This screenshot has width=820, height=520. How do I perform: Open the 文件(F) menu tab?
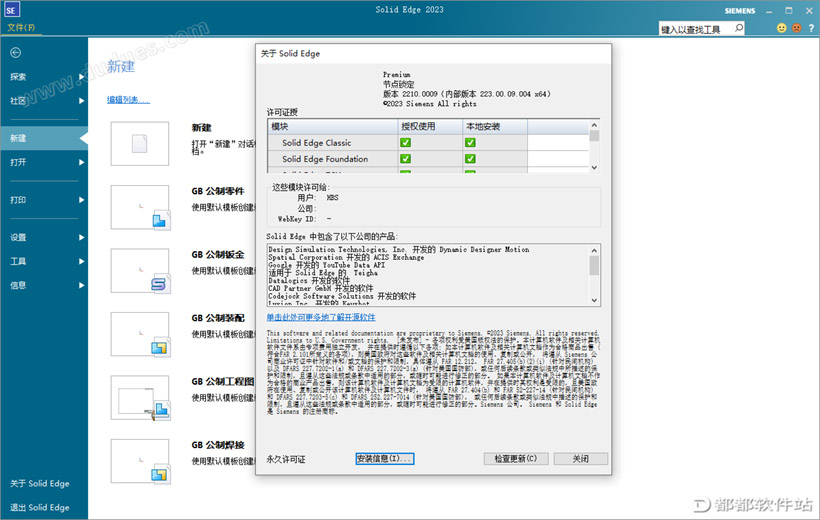(x=21, y=27)
